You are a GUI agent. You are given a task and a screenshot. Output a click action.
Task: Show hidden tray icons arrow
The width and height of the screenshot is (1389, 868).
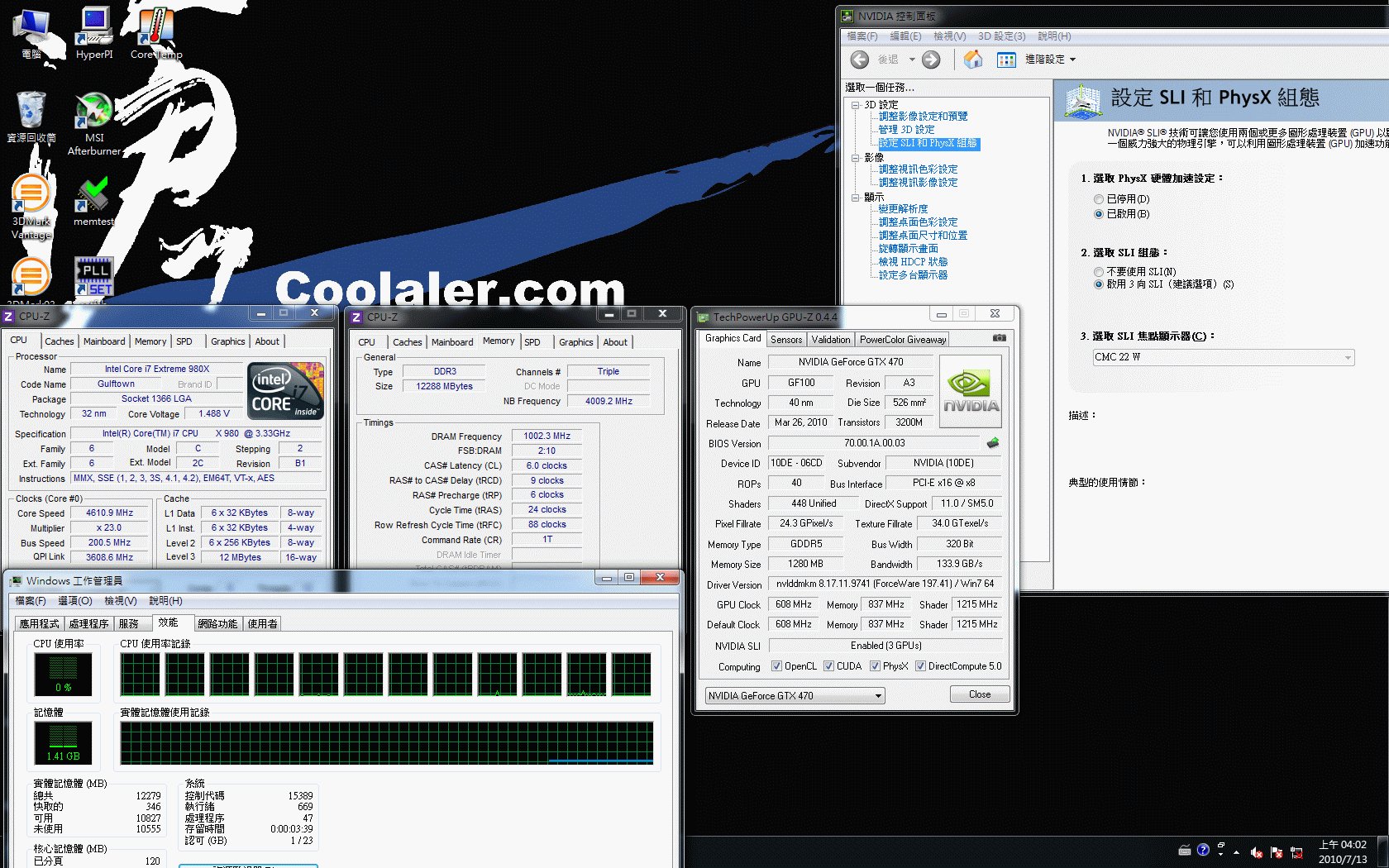(x=1237, y=852)
